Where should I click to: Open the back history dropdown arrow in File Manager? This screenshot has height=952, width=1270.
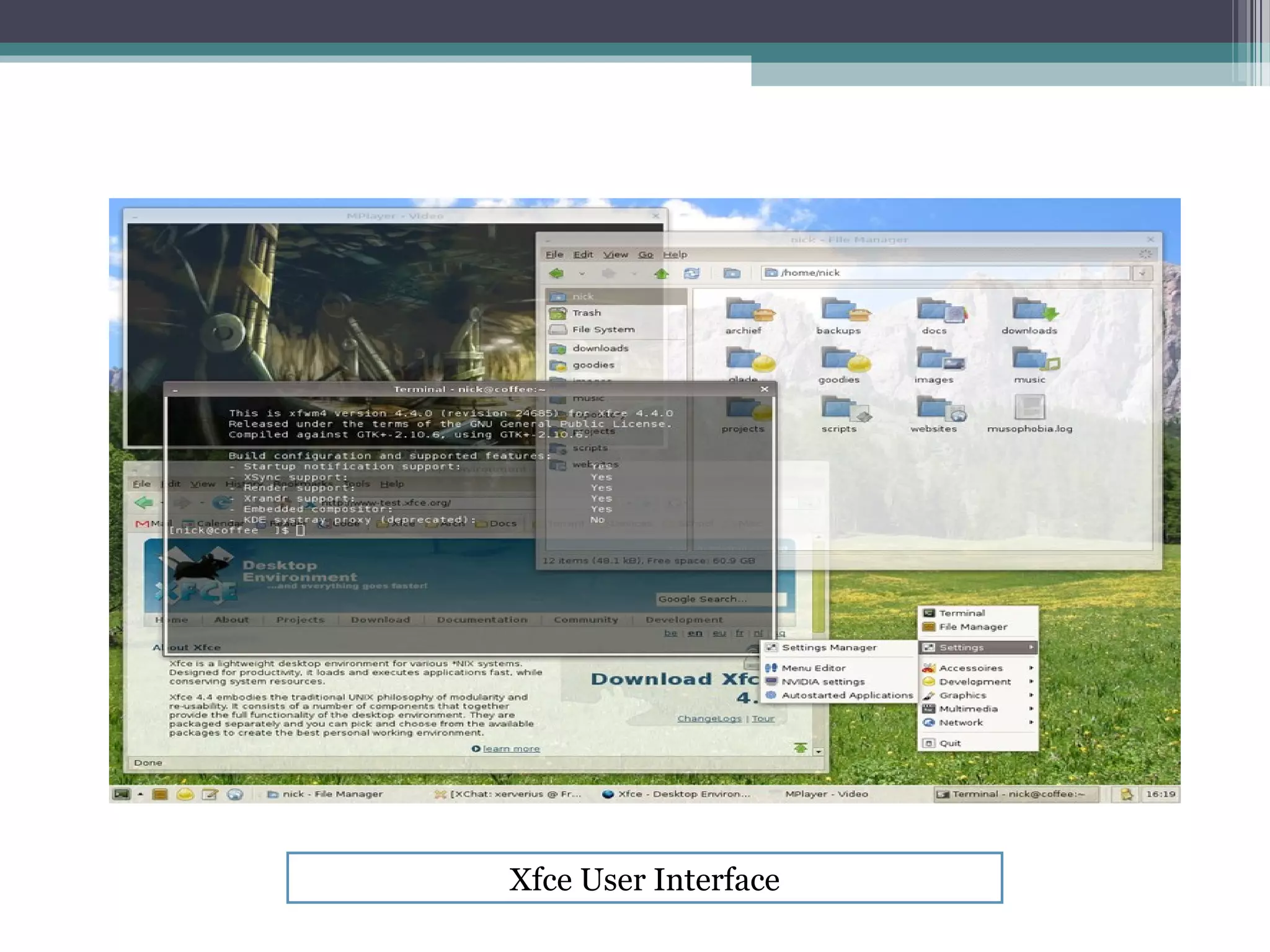pos(582,273)
